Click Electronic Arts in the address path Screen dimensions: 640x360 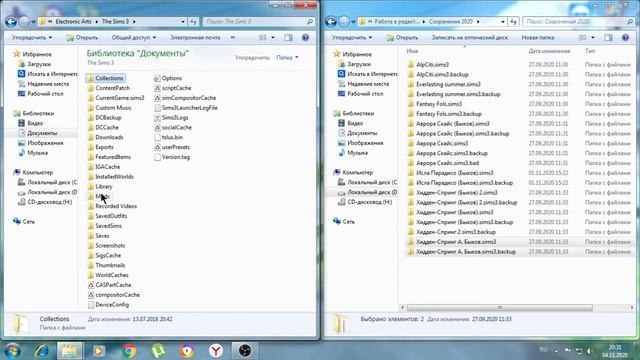coord(73,22)
